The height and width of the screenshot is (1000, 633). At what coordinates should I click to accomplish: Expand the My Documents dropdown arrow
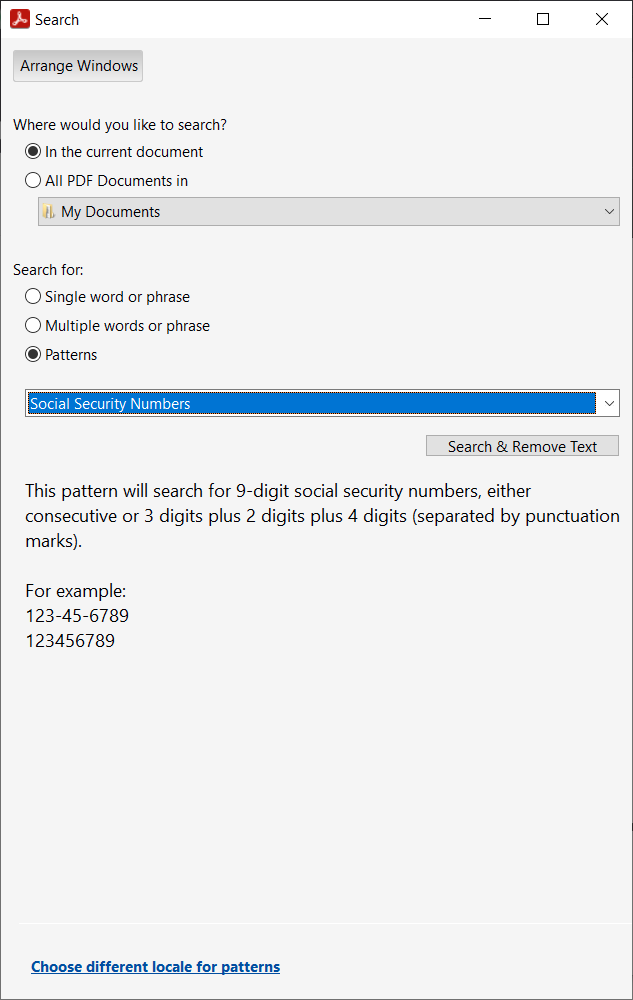coord(610,212)
